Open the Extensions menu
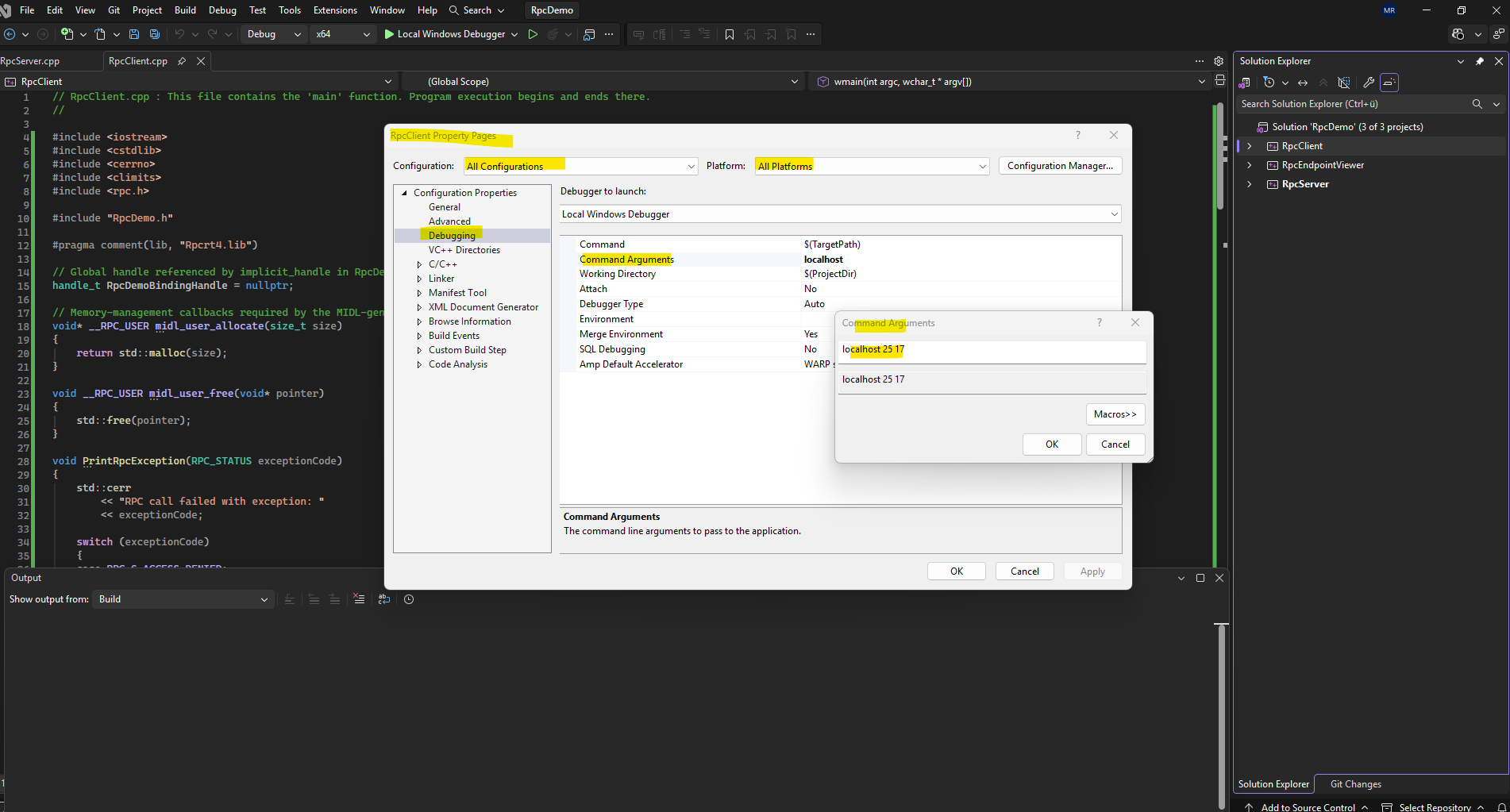Screen dimensions: 1510x812 (335, 10)
